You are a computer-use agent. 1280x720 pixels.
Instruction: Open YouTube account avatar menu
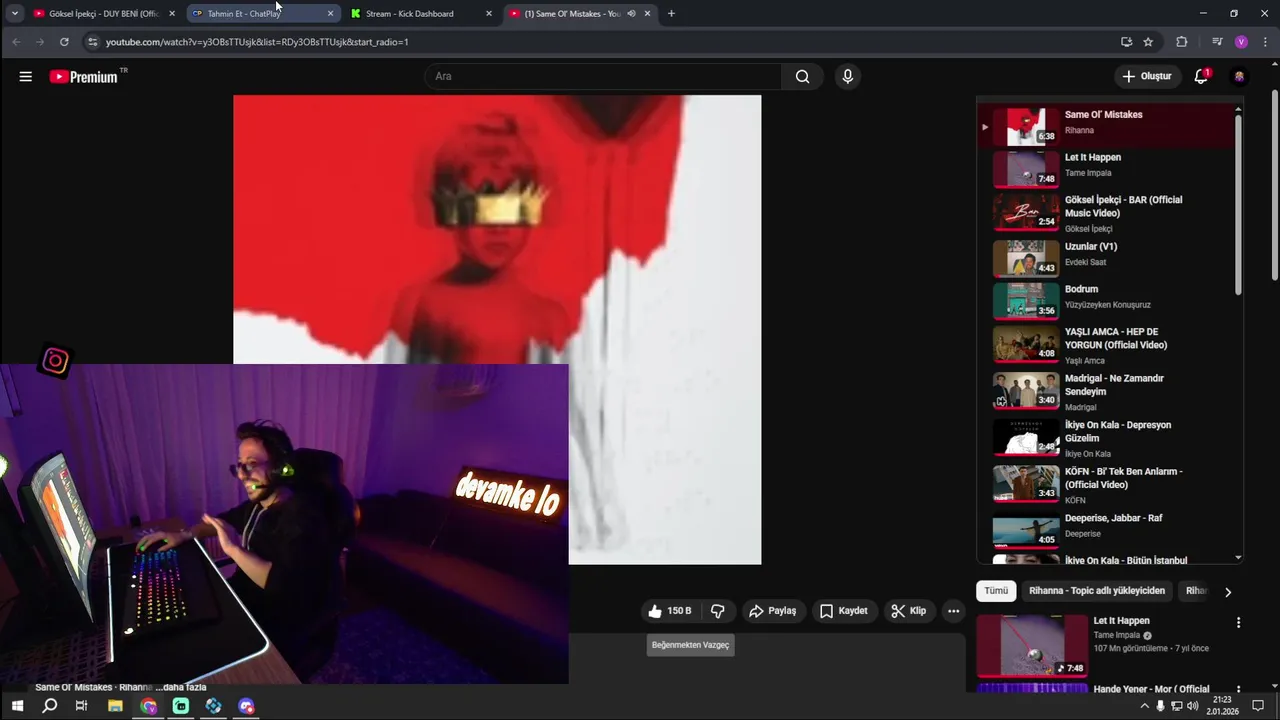tap(1239, 76)
